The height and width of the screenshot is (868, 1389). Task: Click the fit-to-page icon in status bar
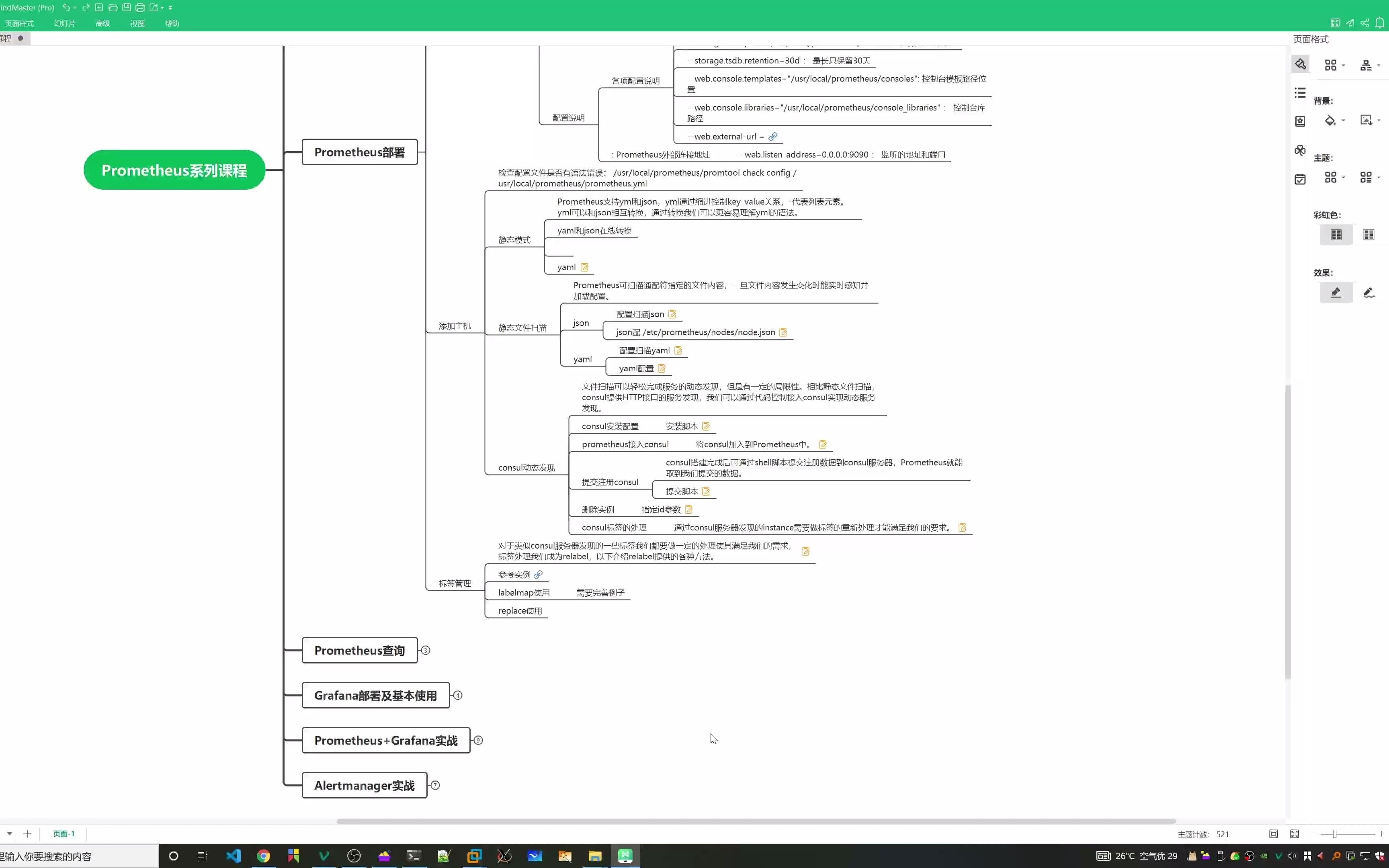click(x=1274, y=834)
